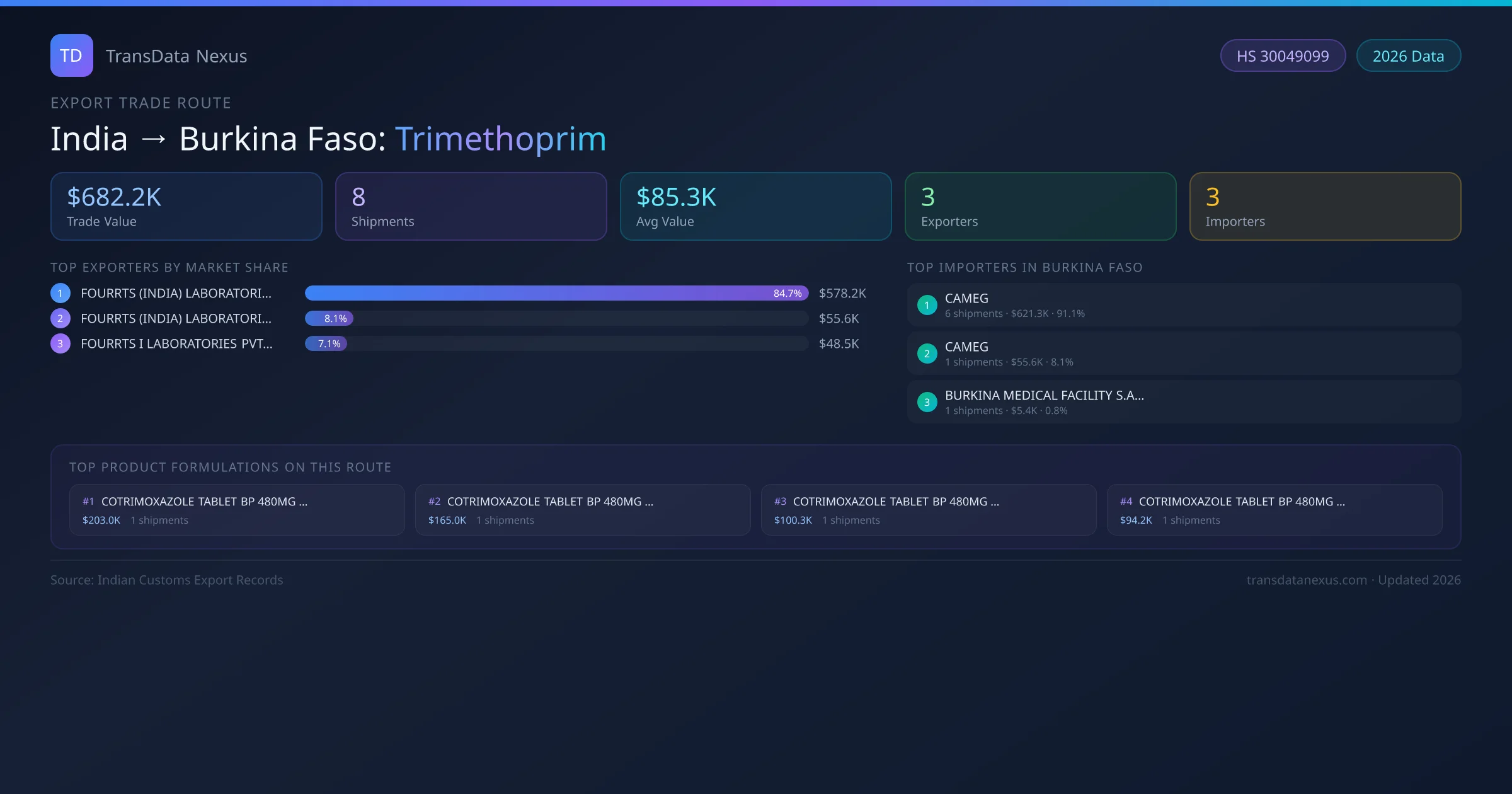Click first CAMEG importer rank badge
Image resolution: width=1512 pixels, height=794 pixels.
point(927,305)
